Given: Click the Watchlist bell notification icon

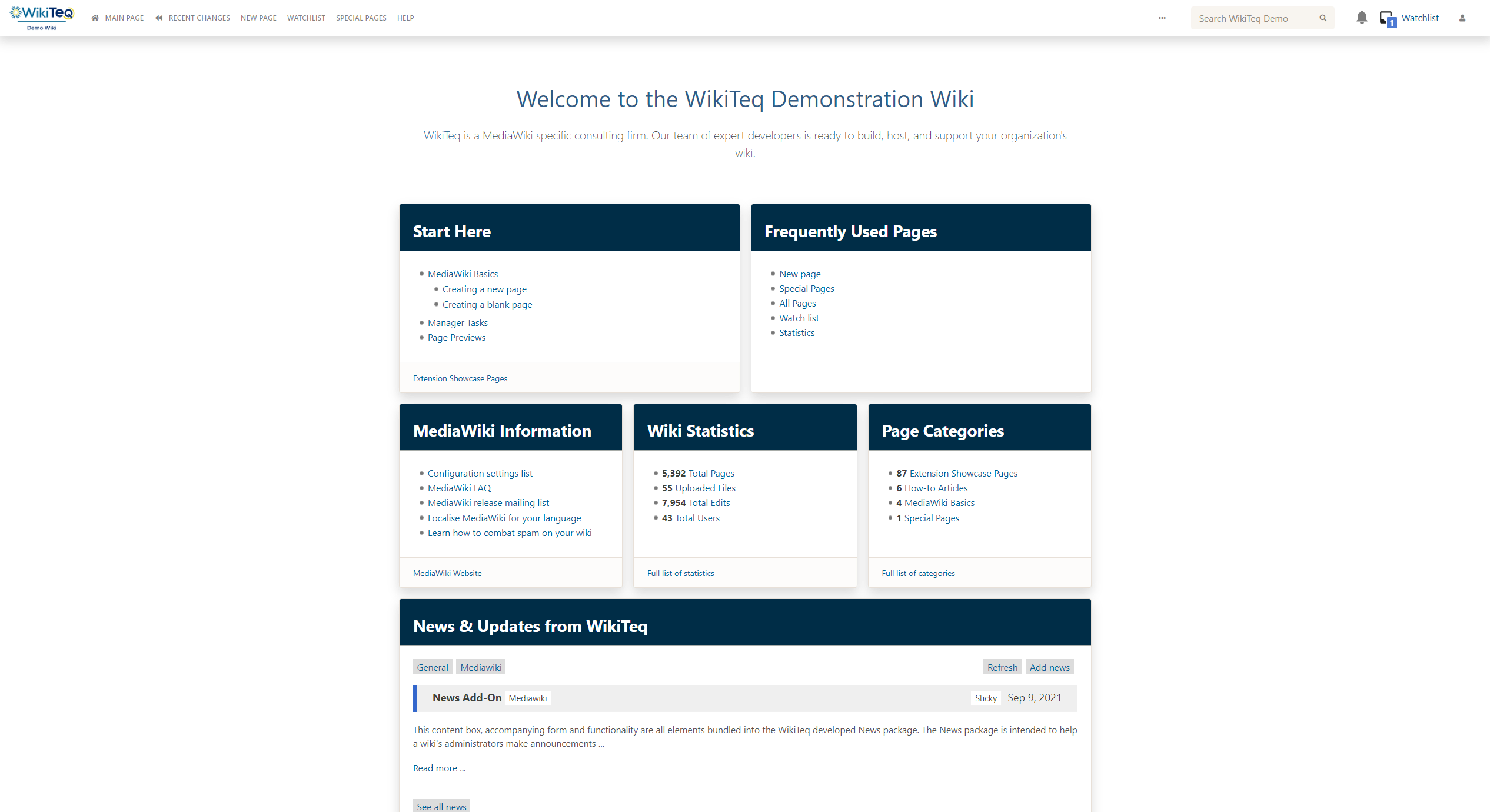Looking at the screenshot, I should (x=1361, y=18).
